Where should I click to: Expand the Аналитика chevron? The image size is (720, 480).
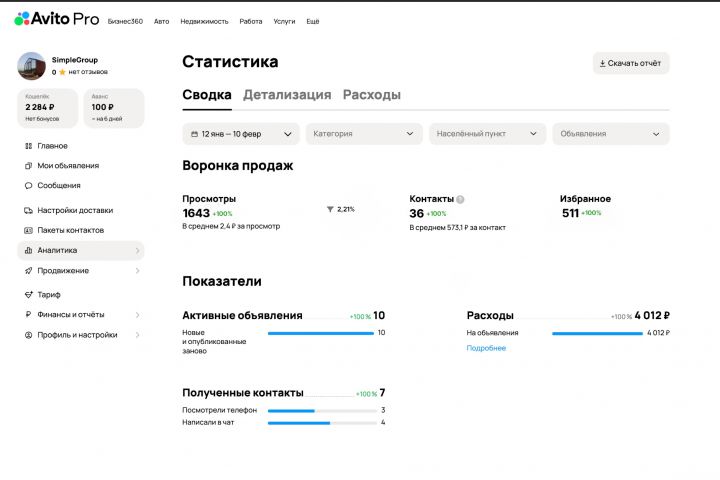click(x=138, y=250)
